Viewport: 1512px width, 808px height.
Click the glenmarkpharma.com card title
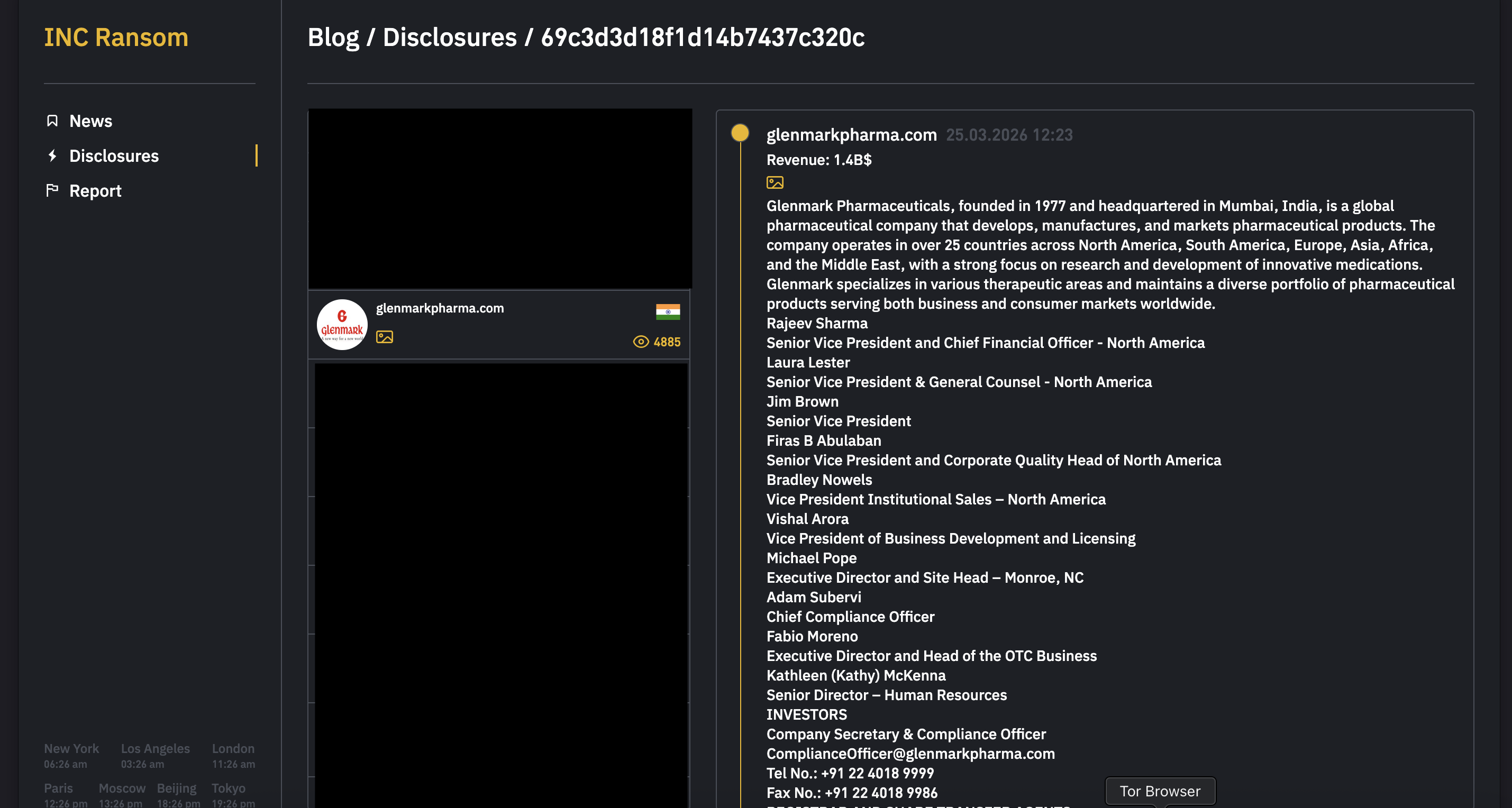pos(440,308)
